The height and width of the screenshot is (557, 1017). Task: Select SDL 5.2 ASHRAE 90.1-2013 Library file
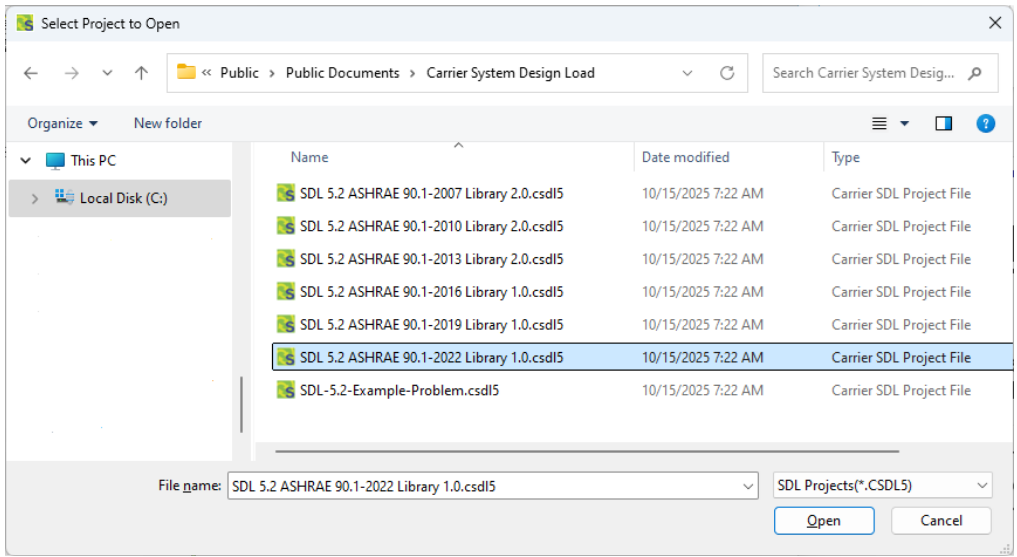[x=431, y=259]
